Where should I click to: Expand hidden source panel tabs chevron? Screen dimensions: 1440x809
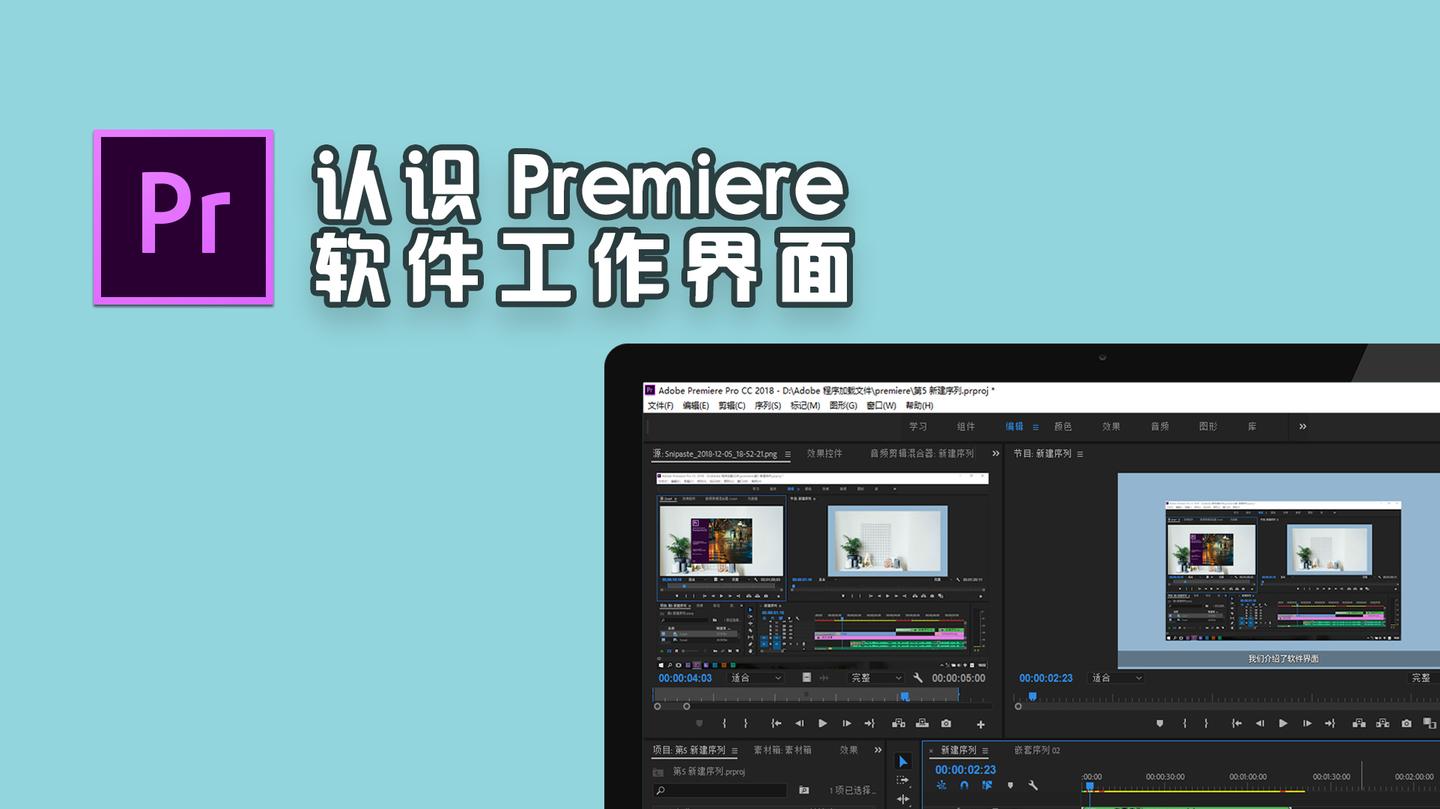tap(995, 454)
